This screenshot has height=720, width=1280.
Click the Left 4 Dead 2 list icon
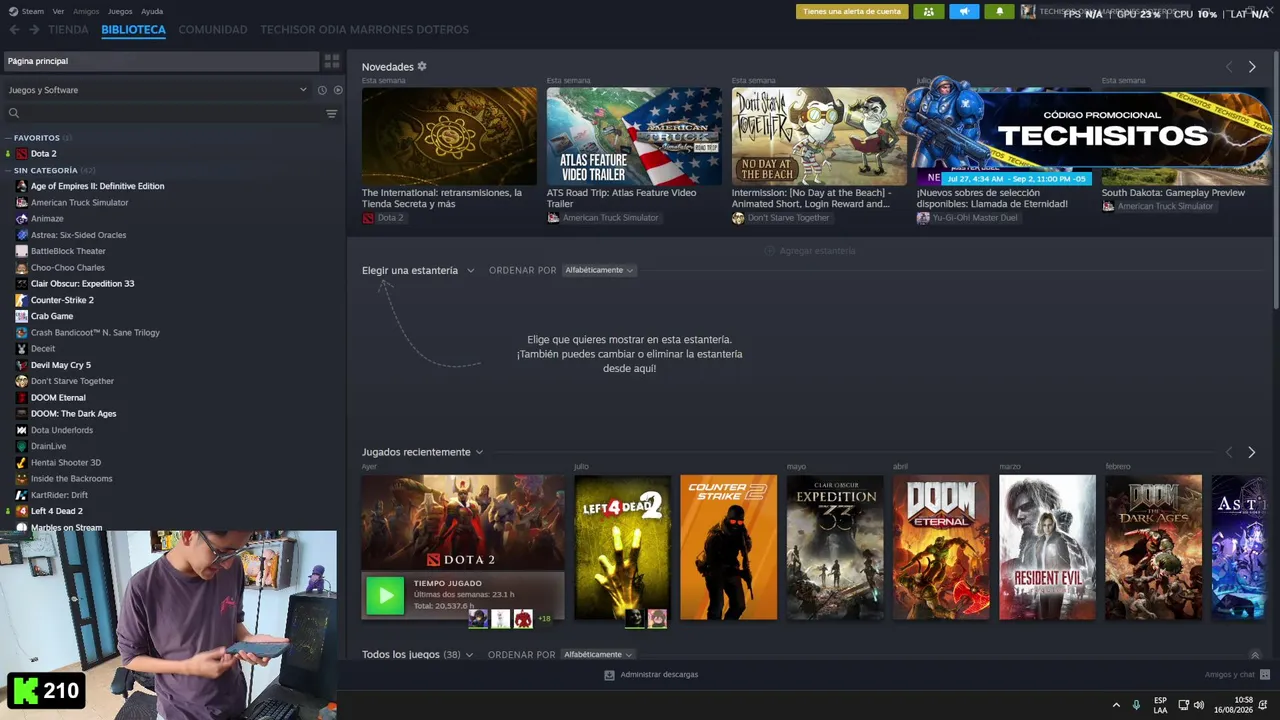click(x=22, y=511)
